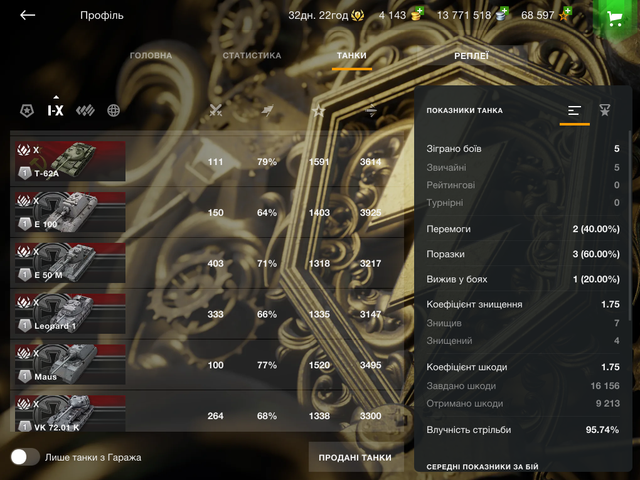
Task: Toggle Лише танки з Гаража switch
Action: [x=25, y=457]
